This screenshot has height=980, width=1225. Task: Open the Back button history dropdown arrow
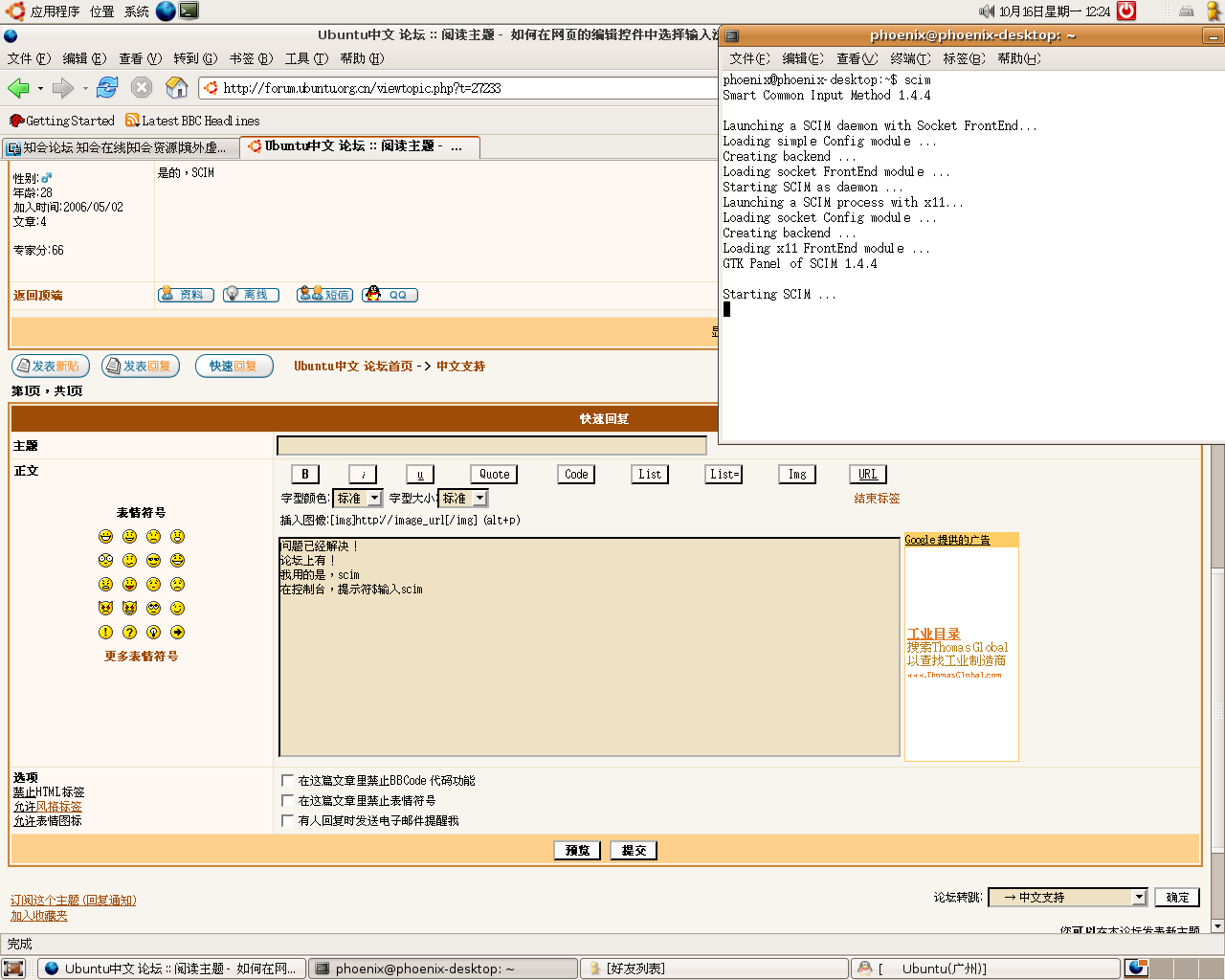(x=40, y=88)
